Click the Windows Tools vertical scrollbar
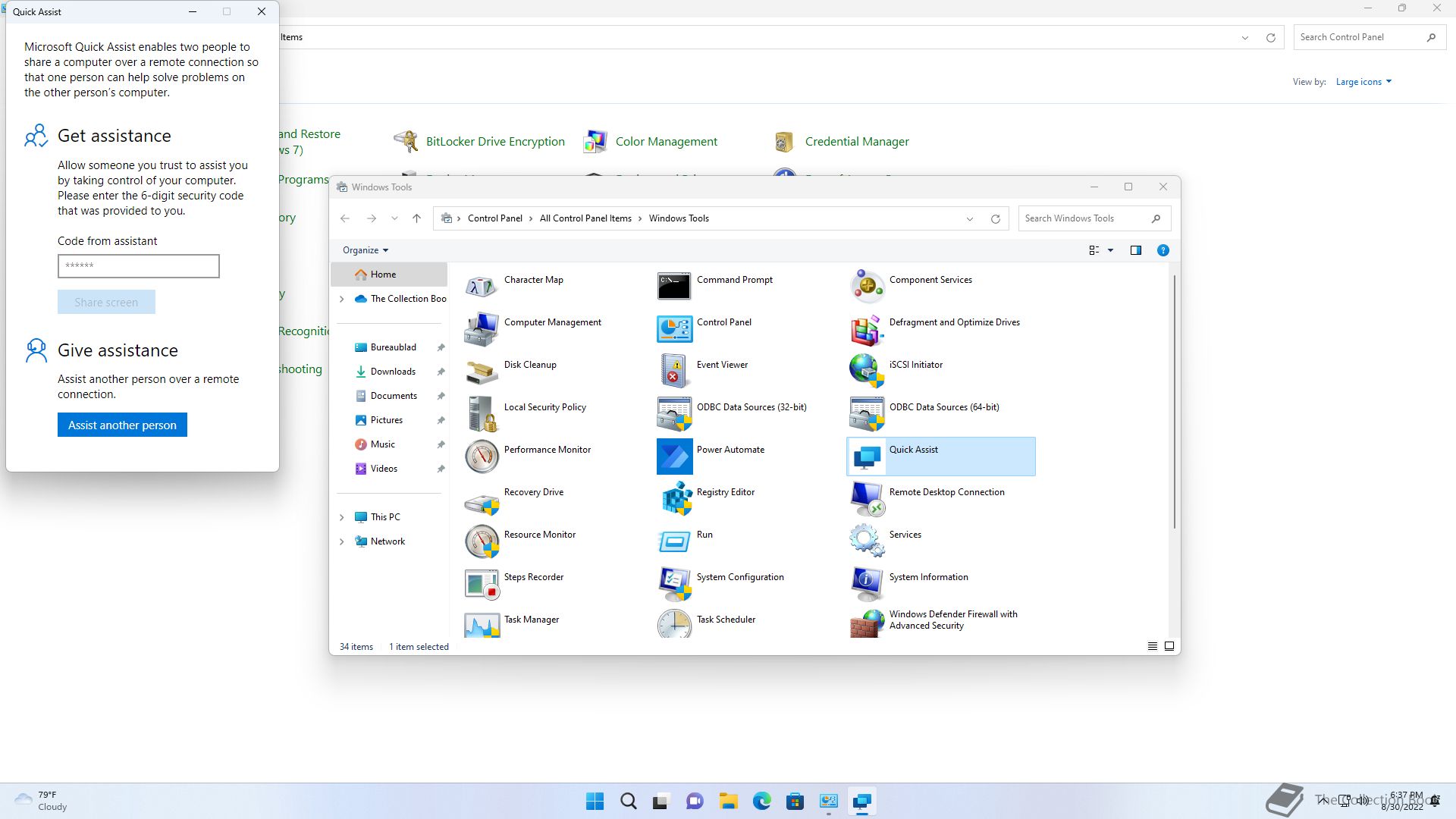Viewport: 1456px width, 819px height. coord(1175,402)
